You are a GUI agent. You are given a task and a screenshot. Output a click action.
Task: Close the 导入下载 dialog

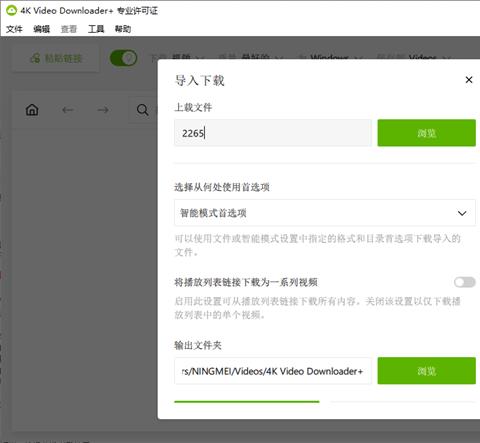pos(469,80)
